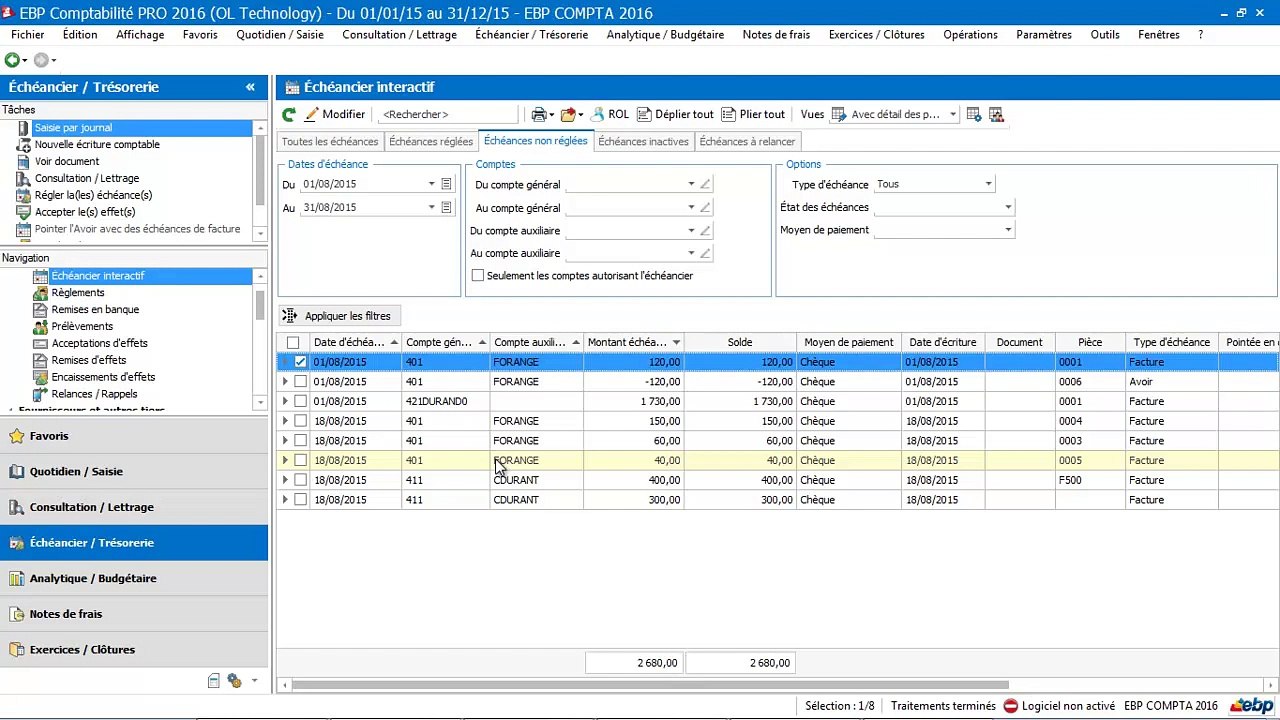
Task: Click the gear configure-buttons icon
Action: pyautogui.click(x=234, y=681)
